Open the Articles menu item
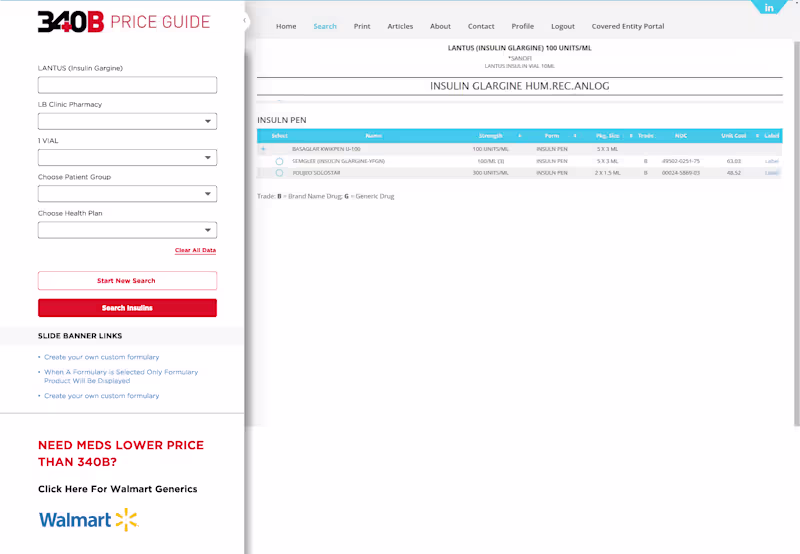800x554 pixels. click(x=400, y=26)
